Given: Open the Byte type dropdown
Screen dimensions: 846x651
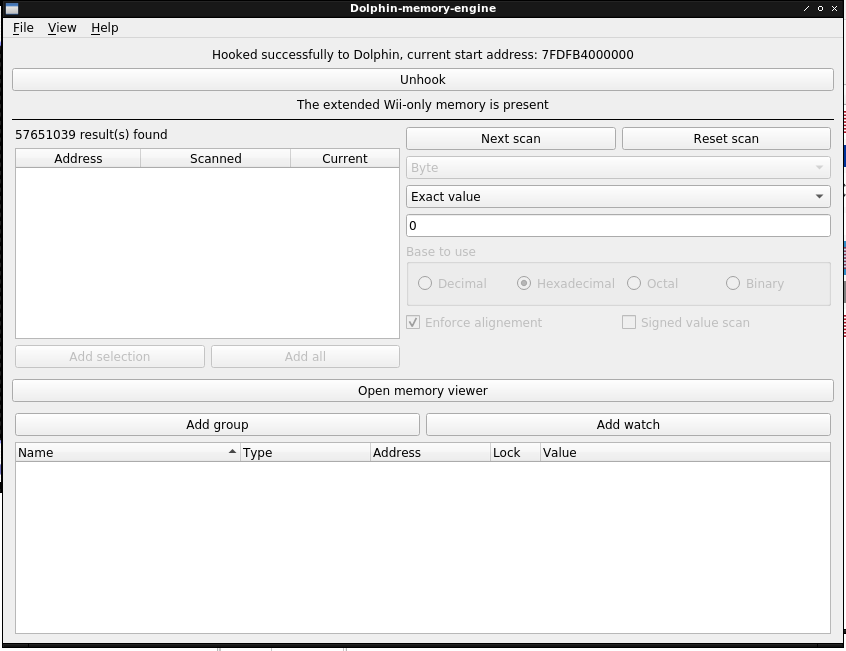Looking at the screenshot, I should [618, 168].
